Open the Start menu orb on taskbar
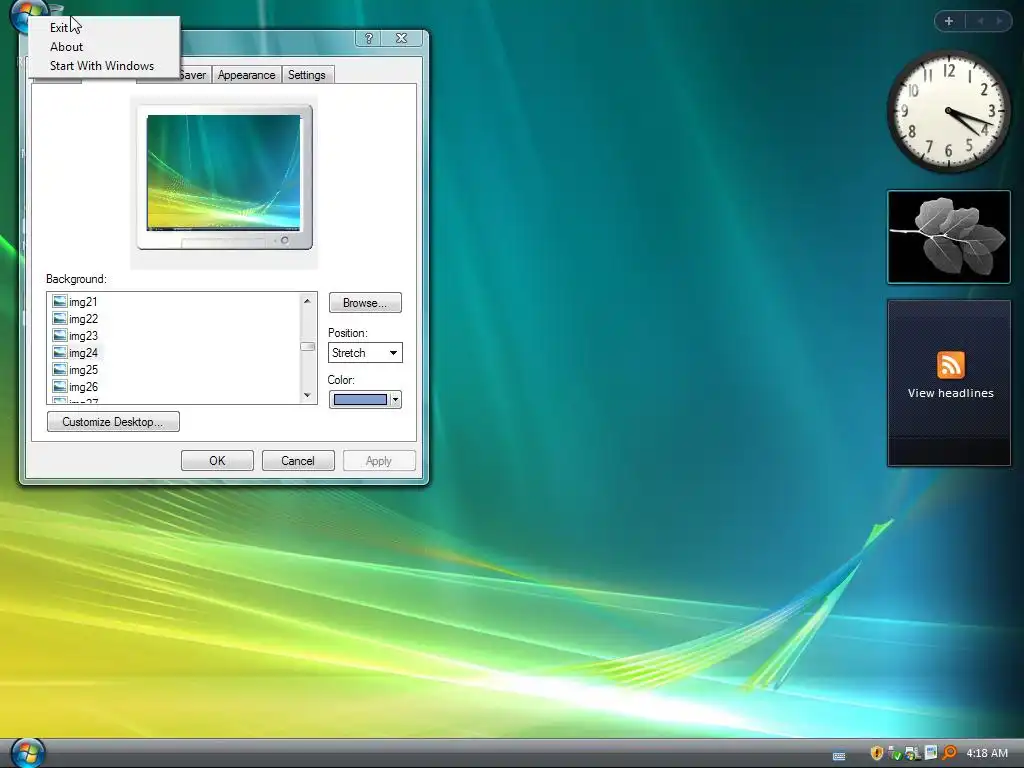This screenshot has height=768, width=1024. [27, 752]
